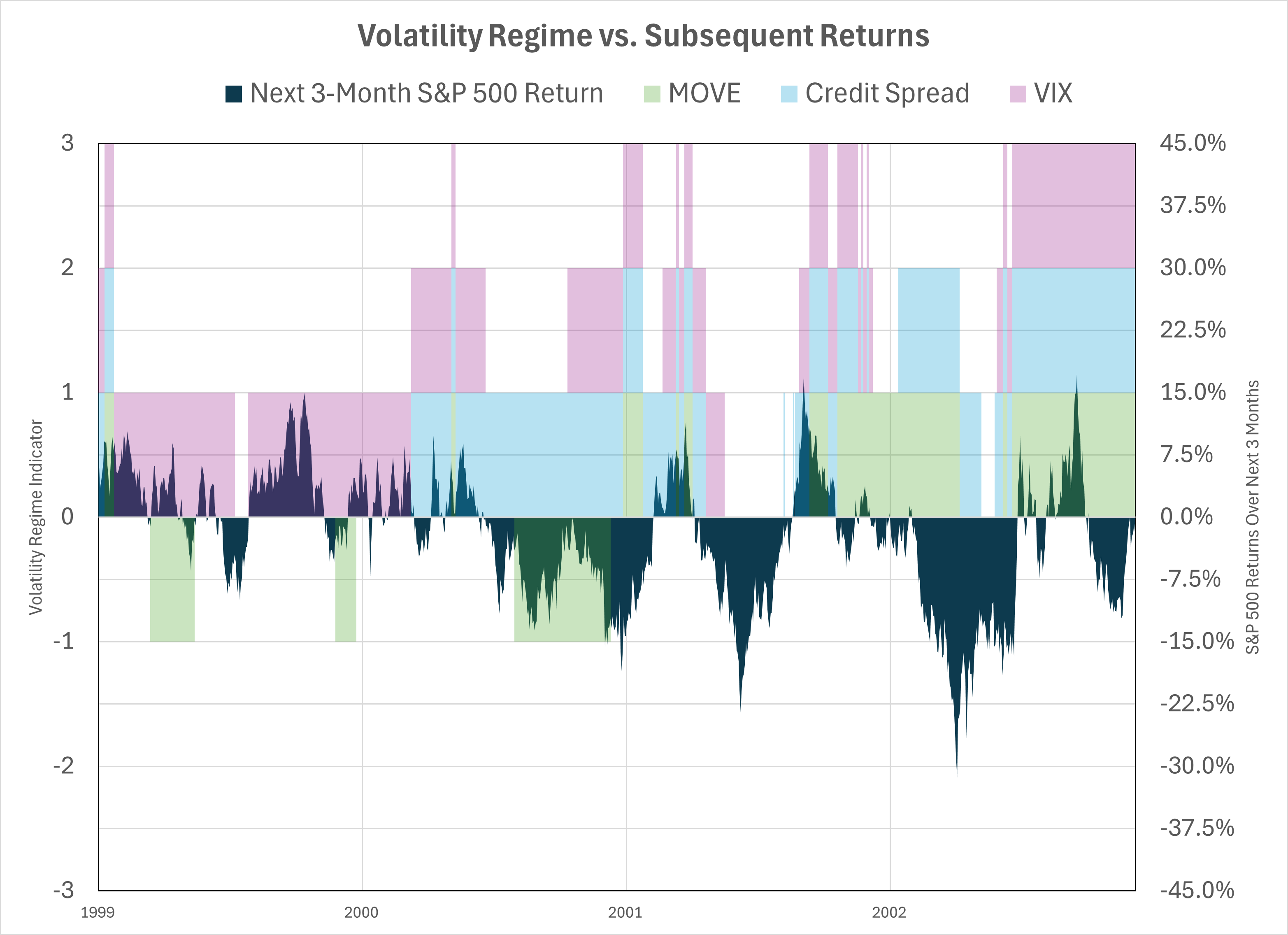Select the S&P 500 Returns Over Next 3 Months axis title
1288x935 pixels.
(1252, 517)
